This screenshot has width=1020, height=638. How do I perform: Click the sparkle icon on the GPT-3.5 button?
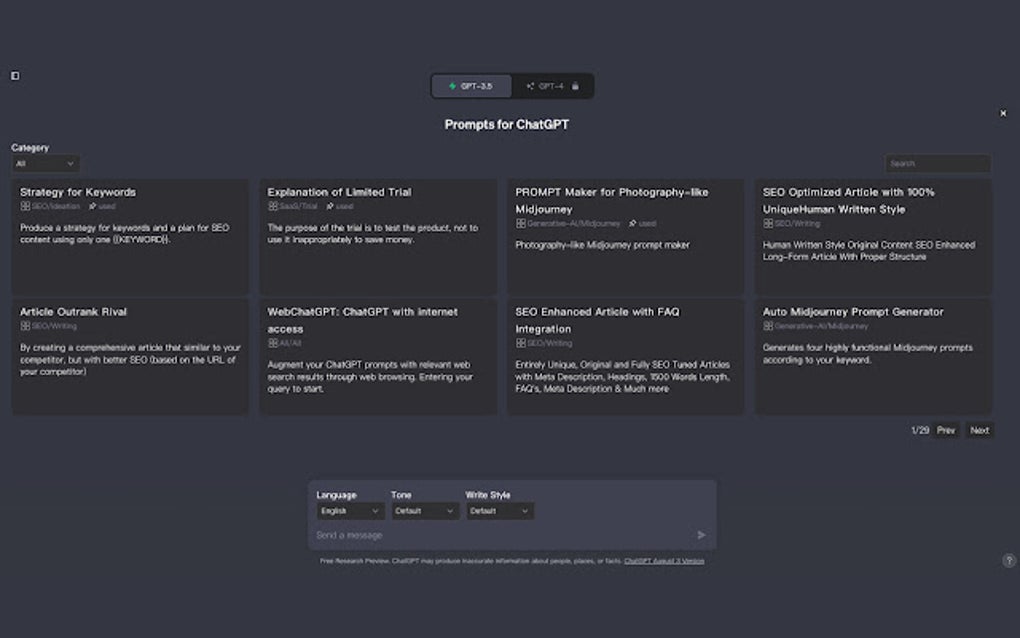[x=452, y=85]
